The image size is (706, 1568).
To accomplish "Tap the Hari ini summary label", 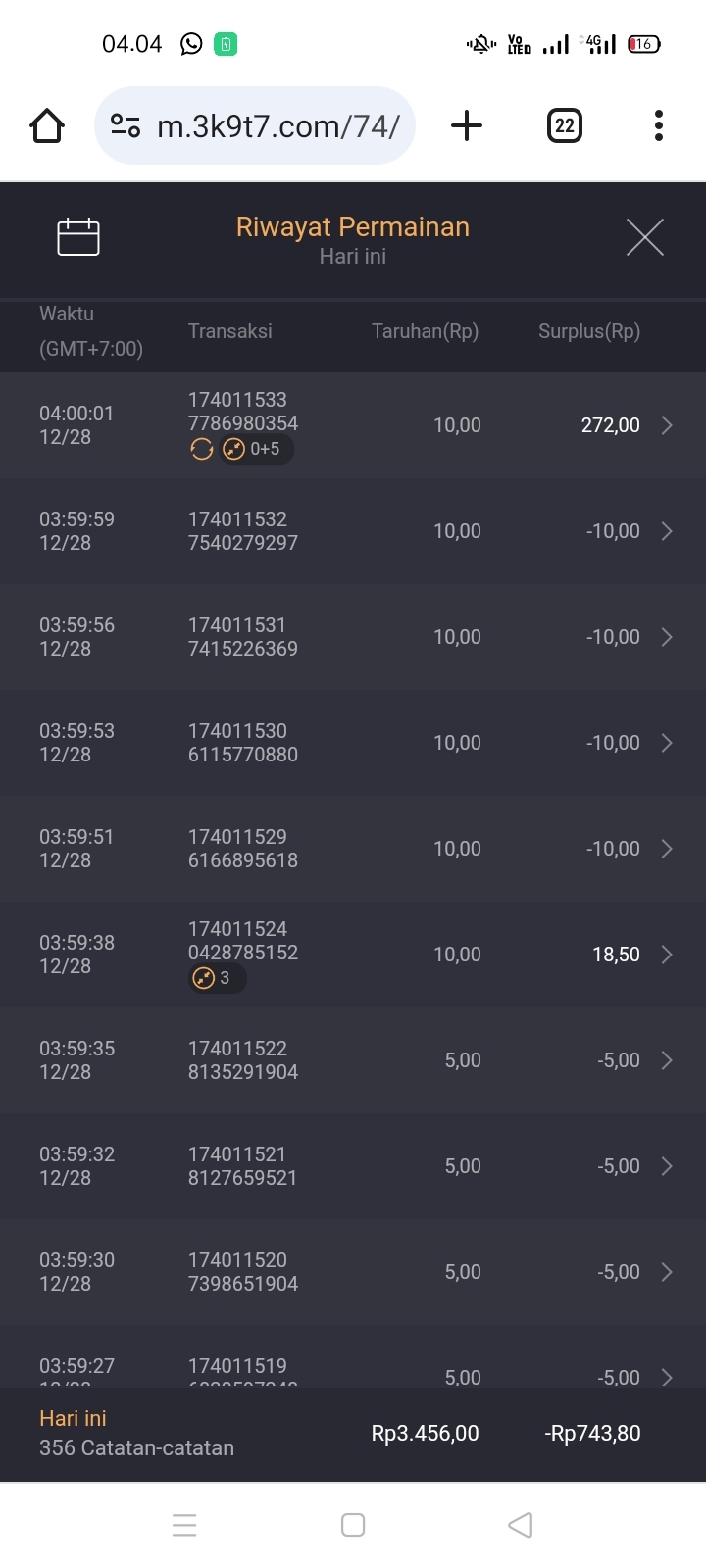I will (73, 1418).
